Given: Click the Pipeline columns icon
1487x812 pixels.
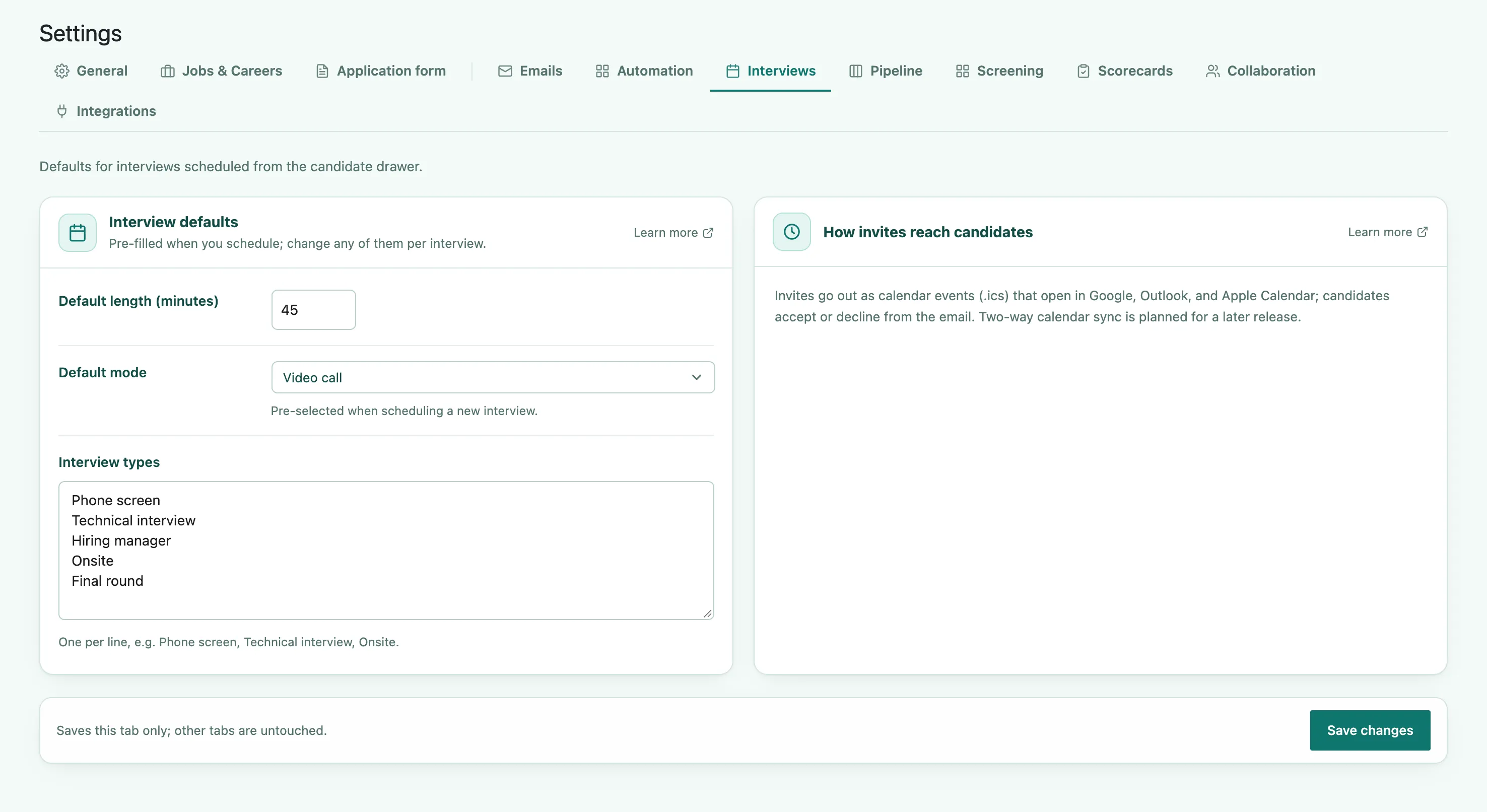Looking at the screenshot, I should pyautogui.click(x=855, y=71).
